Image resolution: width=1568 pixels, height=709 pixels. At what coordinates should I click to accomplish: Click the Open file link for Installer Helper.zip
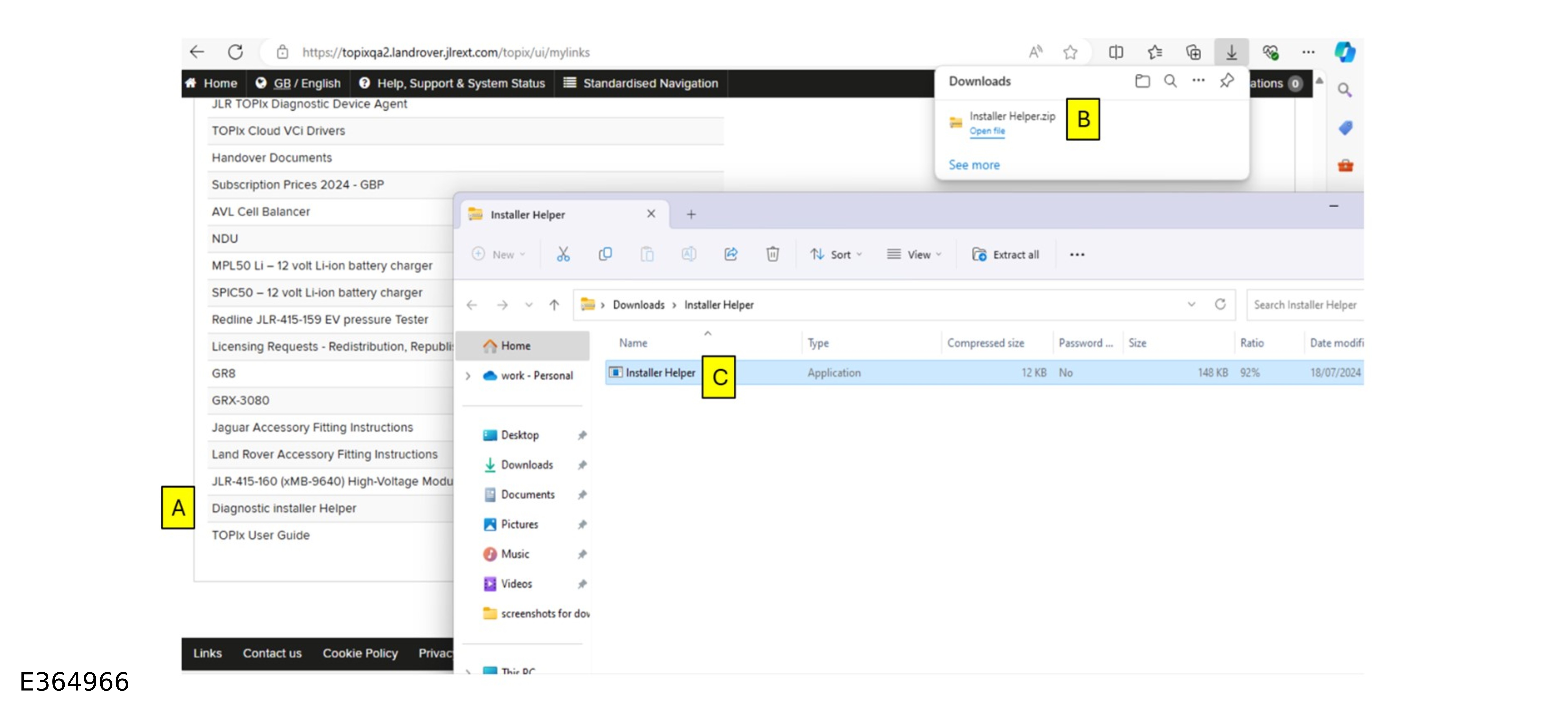(x=987, y=131)
